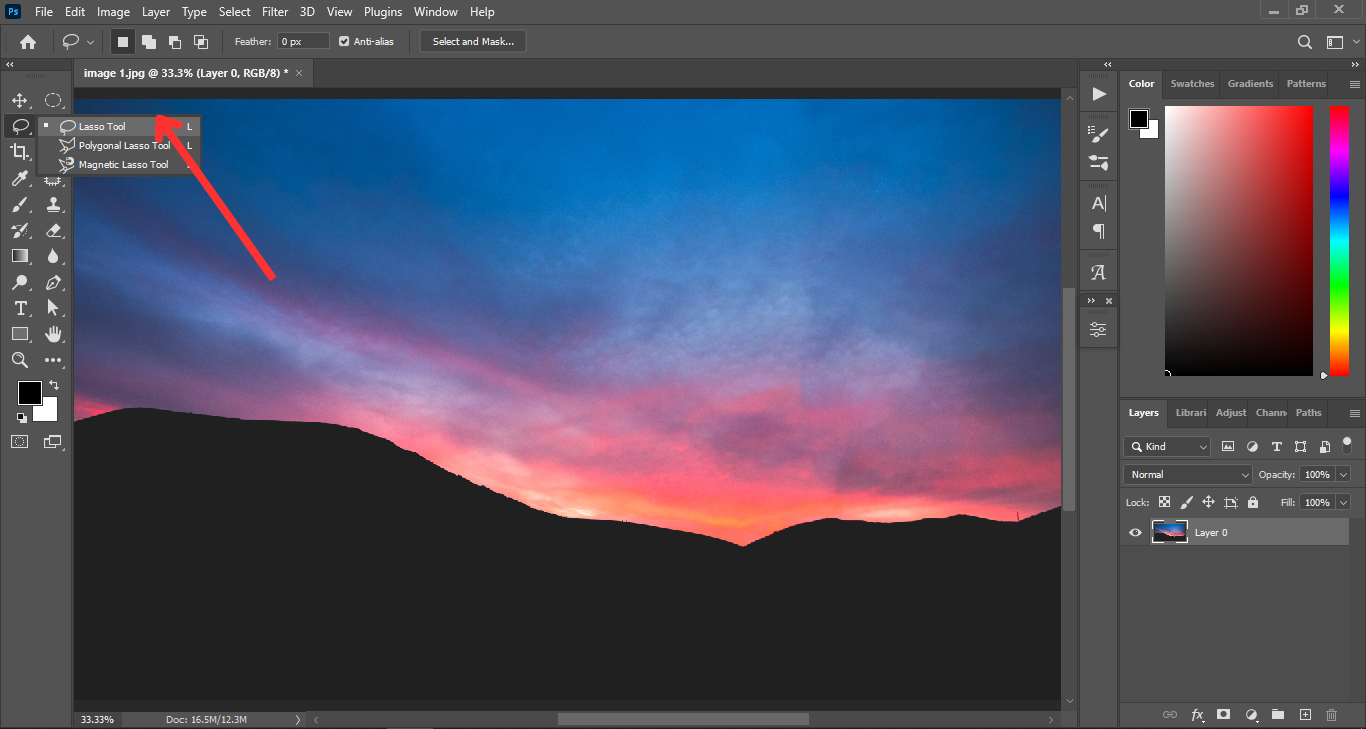The height and width of the screenshot is (729, 1366).
Task: Select the Elliptical Marquee tool
Action: click(x=53, y=100)
